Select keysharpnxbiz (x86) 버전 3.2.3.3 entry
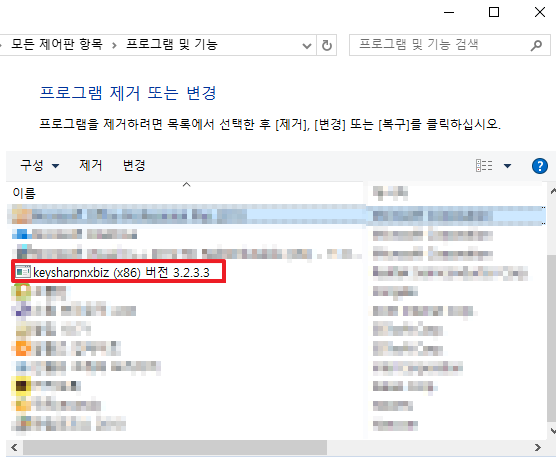 118,272
